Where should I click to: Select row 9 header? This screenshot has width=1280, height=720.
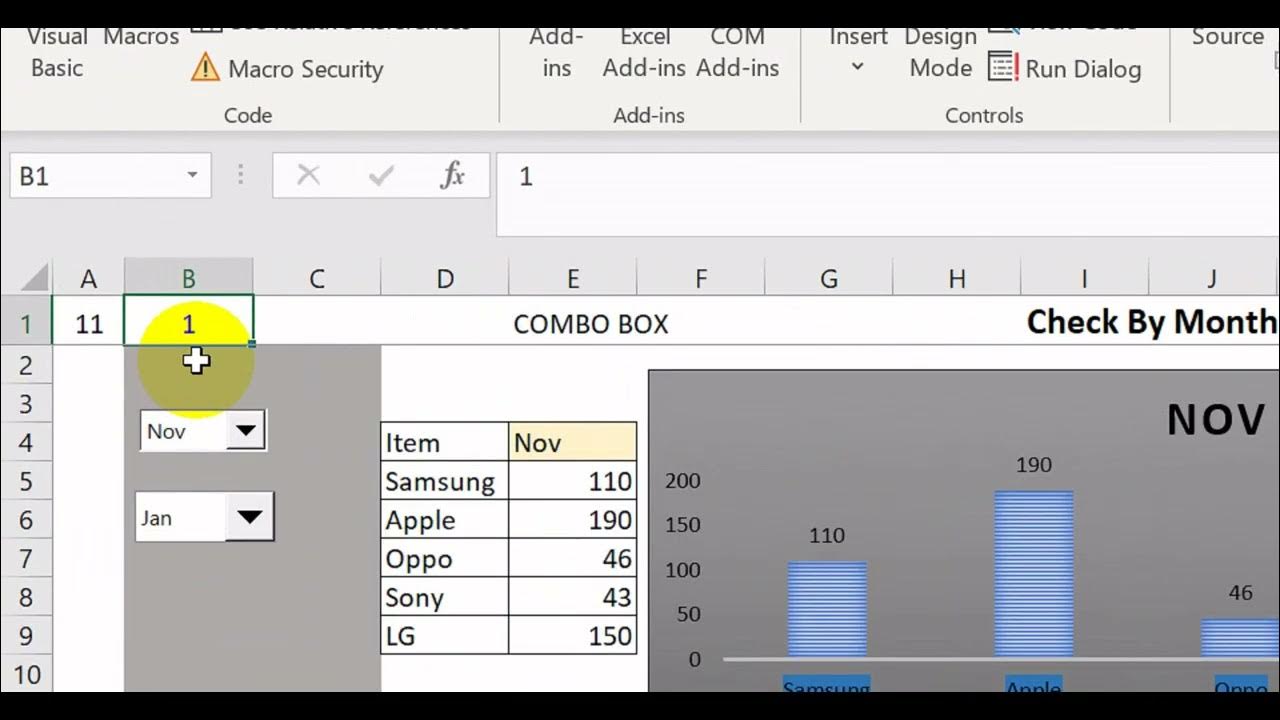pyautogui.click(x=26, y=636)
